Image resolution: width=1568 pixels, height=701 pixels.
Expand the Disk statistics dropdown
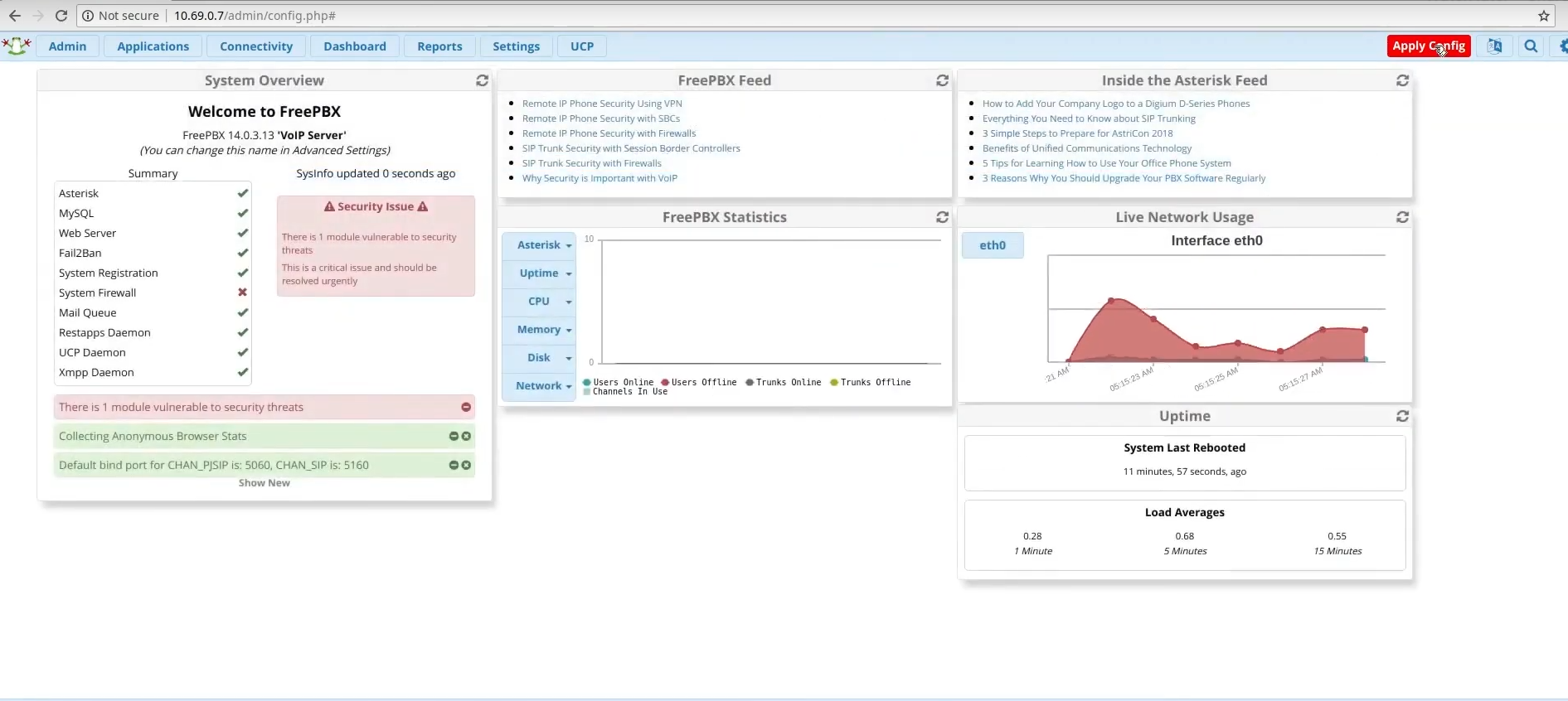539,358
